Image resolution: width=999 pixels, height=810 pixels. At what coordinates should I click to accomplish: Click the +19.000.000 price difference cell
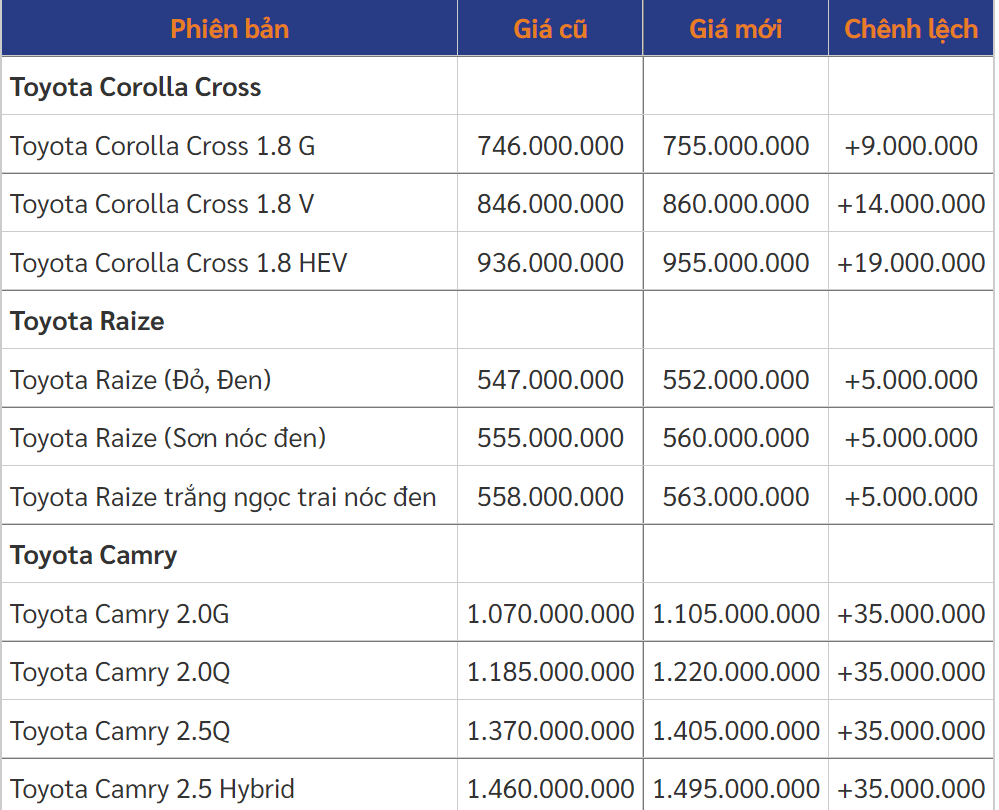(x=911, y=263)
